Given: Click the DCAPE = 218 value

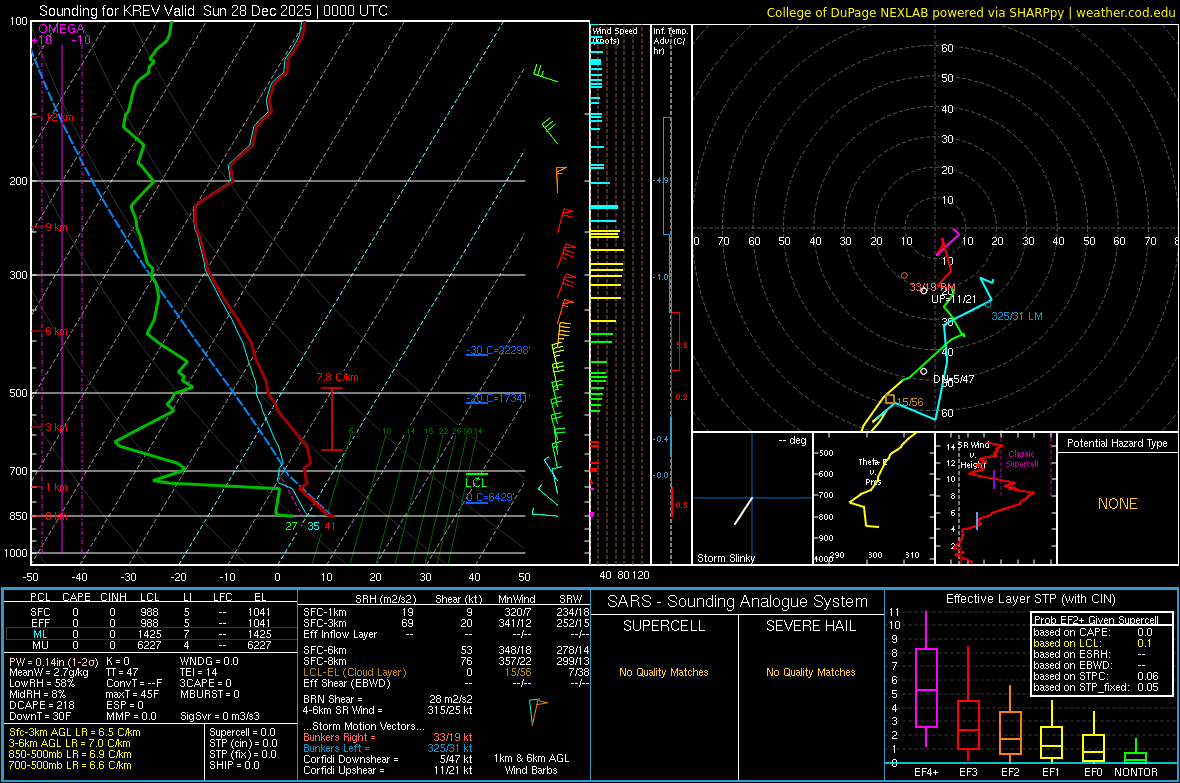Looking at the screenshot, I should (41, 705).
